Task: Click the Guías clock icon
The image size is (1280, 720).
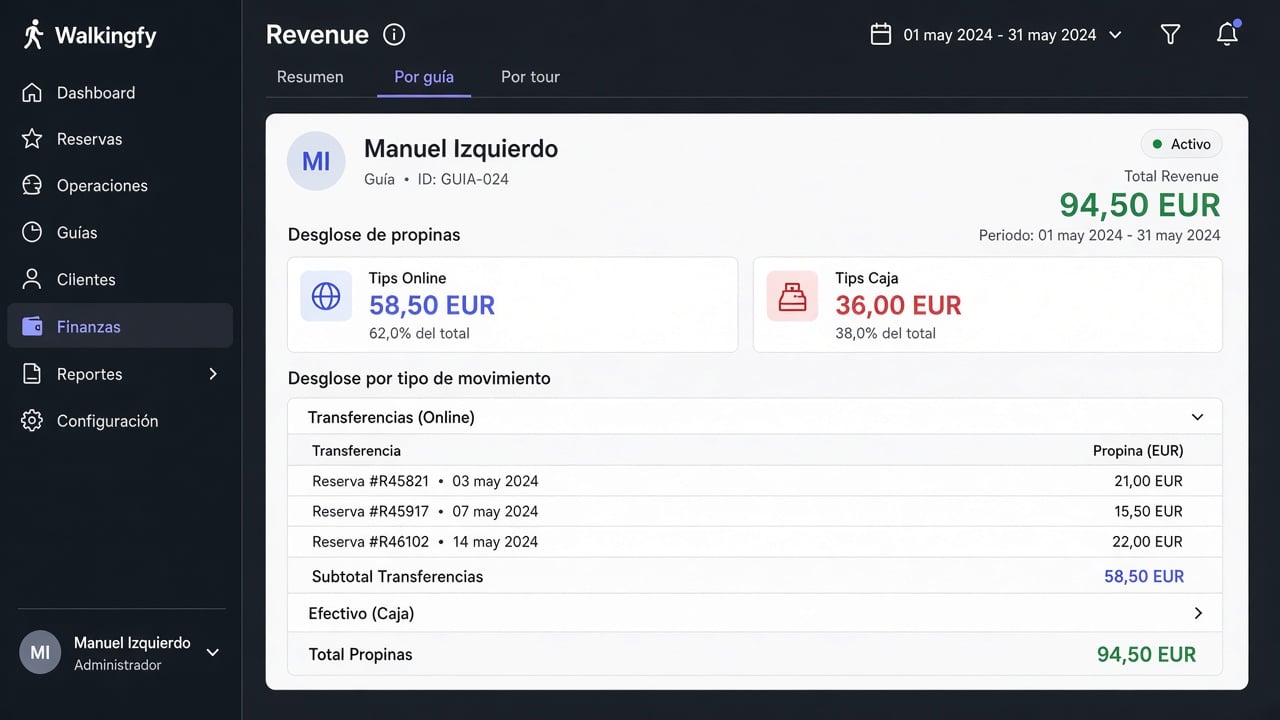Action: [32, 232]
